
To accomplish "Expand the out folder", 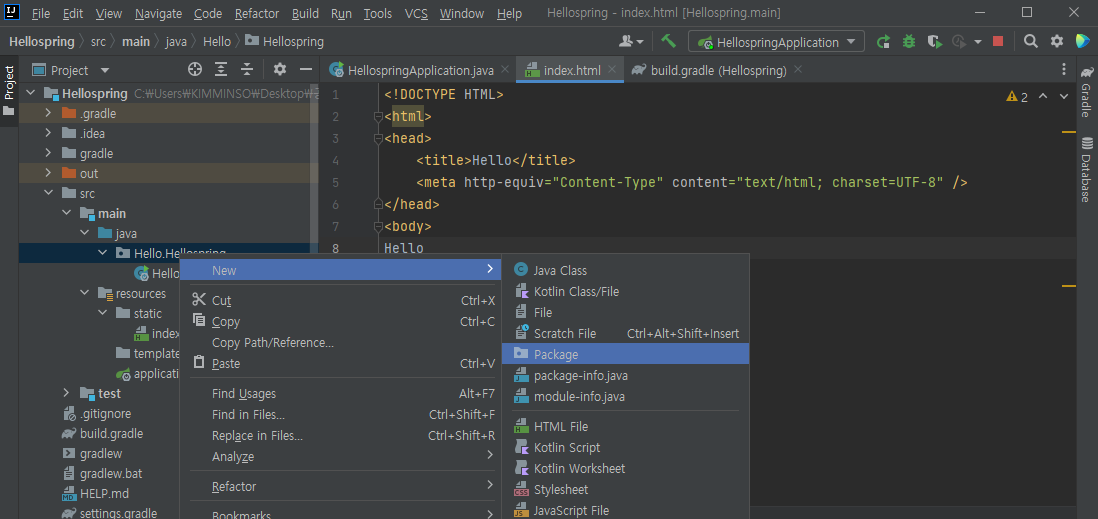I will tap(48, 173).
